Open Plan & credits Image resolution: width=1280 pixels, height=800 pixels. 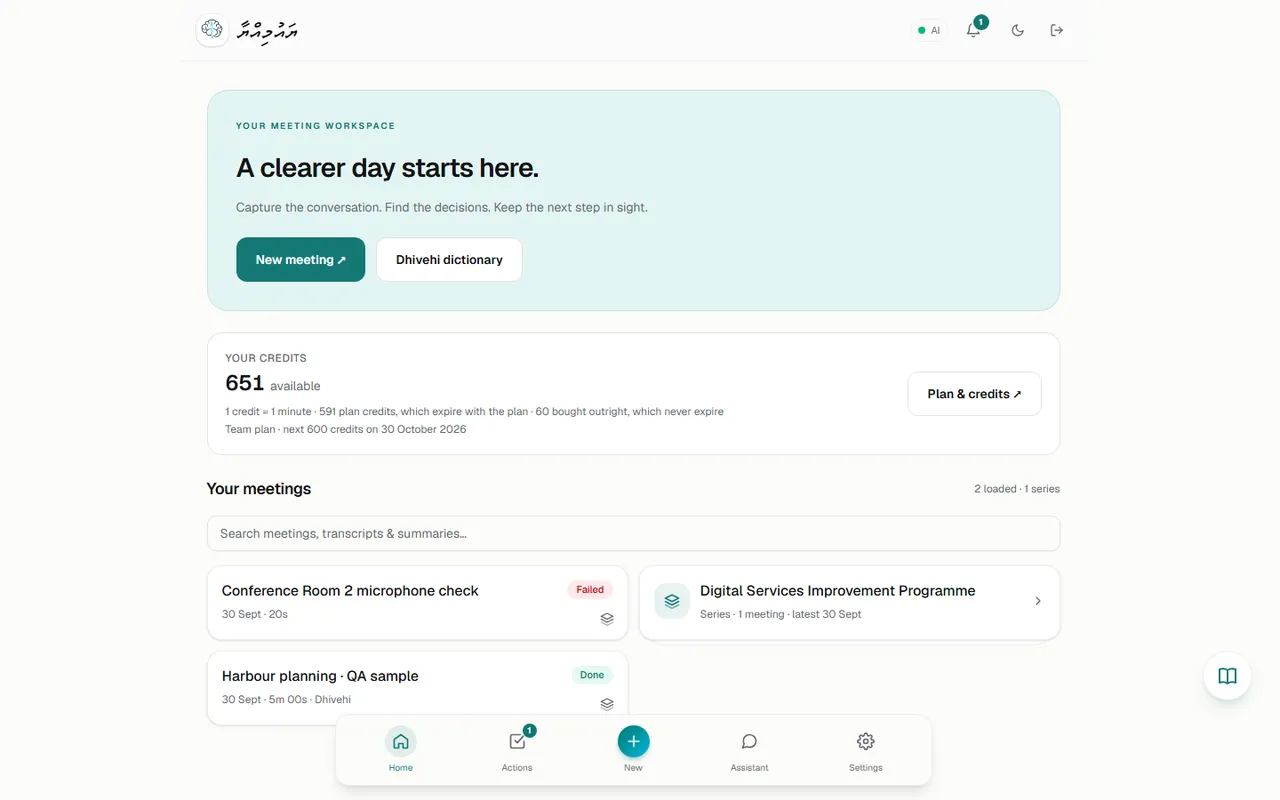(x=974, y=394)
